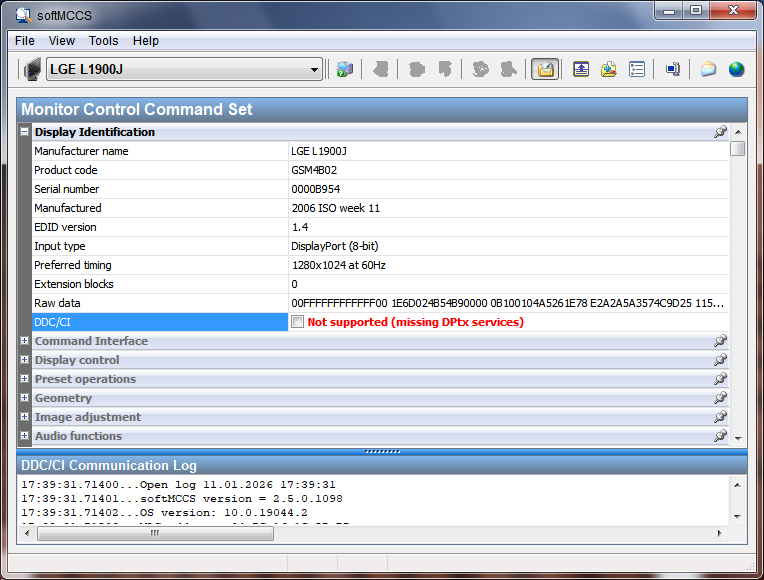The image size is (764, 580).
Task: Click the Preferred timing value 1280x1024 at 60Hz
Action: [x=339, y=265]
